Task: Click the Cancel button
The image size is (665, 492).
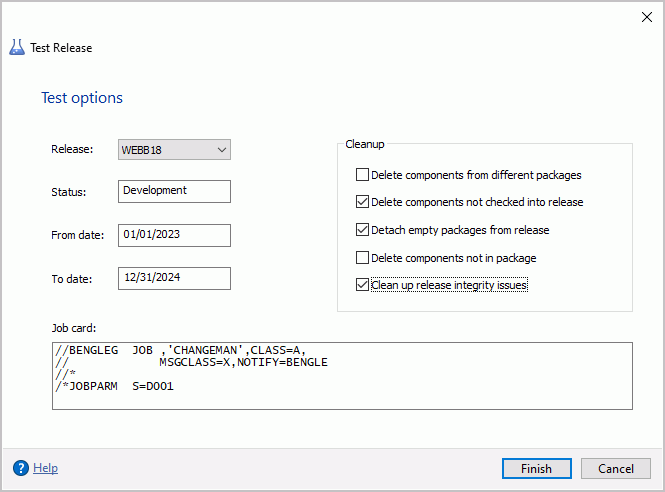Action: (x=616, y=469)
